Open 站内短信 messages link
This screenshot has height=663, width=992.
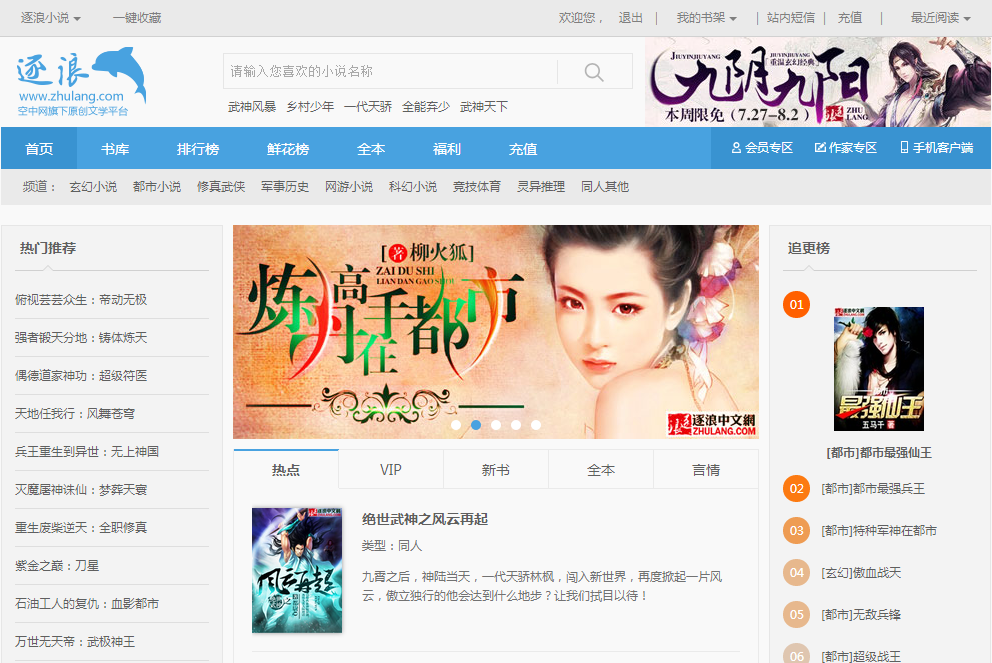pyautogui.click(x=791, y=18)
